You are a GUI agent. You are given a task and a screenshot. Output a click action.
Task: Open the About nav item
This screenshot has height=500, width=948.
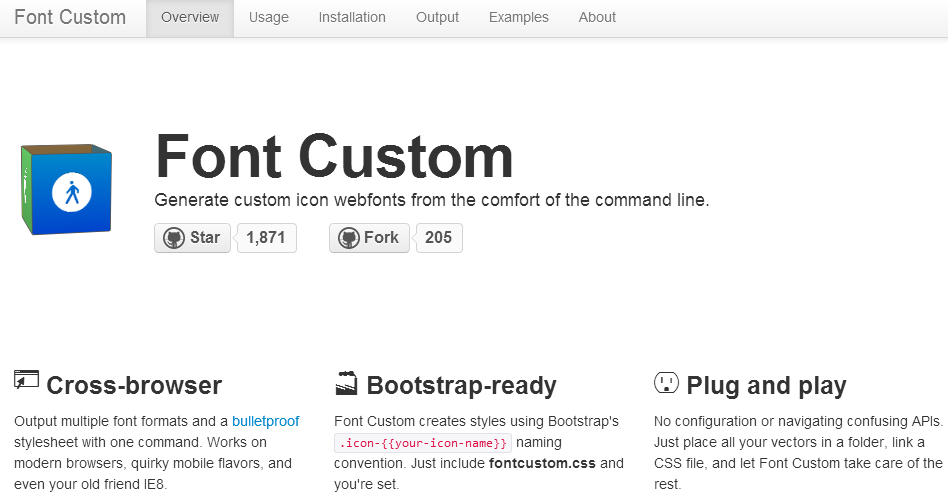[x=597, y=18]
